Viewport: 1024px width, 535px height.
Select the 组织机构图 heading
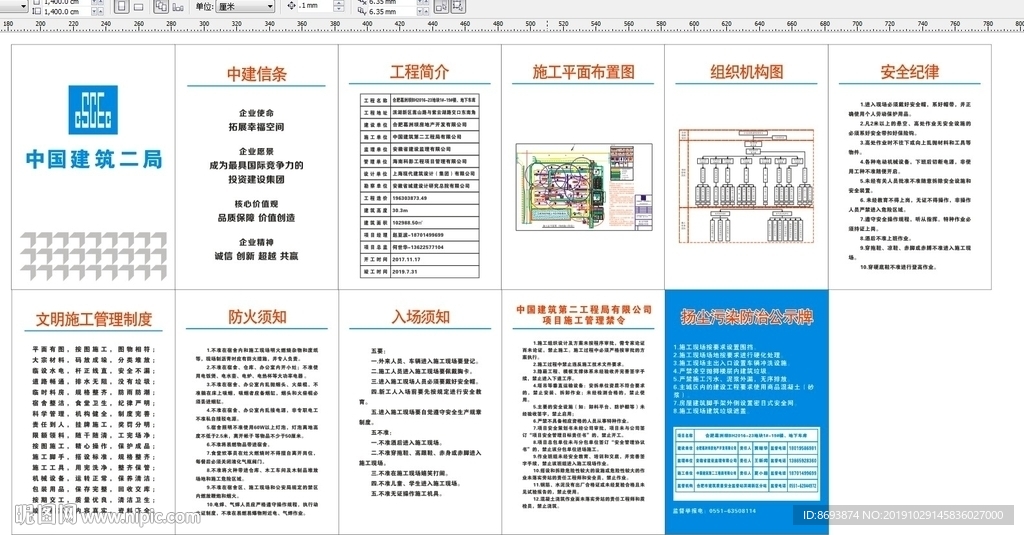746,72
